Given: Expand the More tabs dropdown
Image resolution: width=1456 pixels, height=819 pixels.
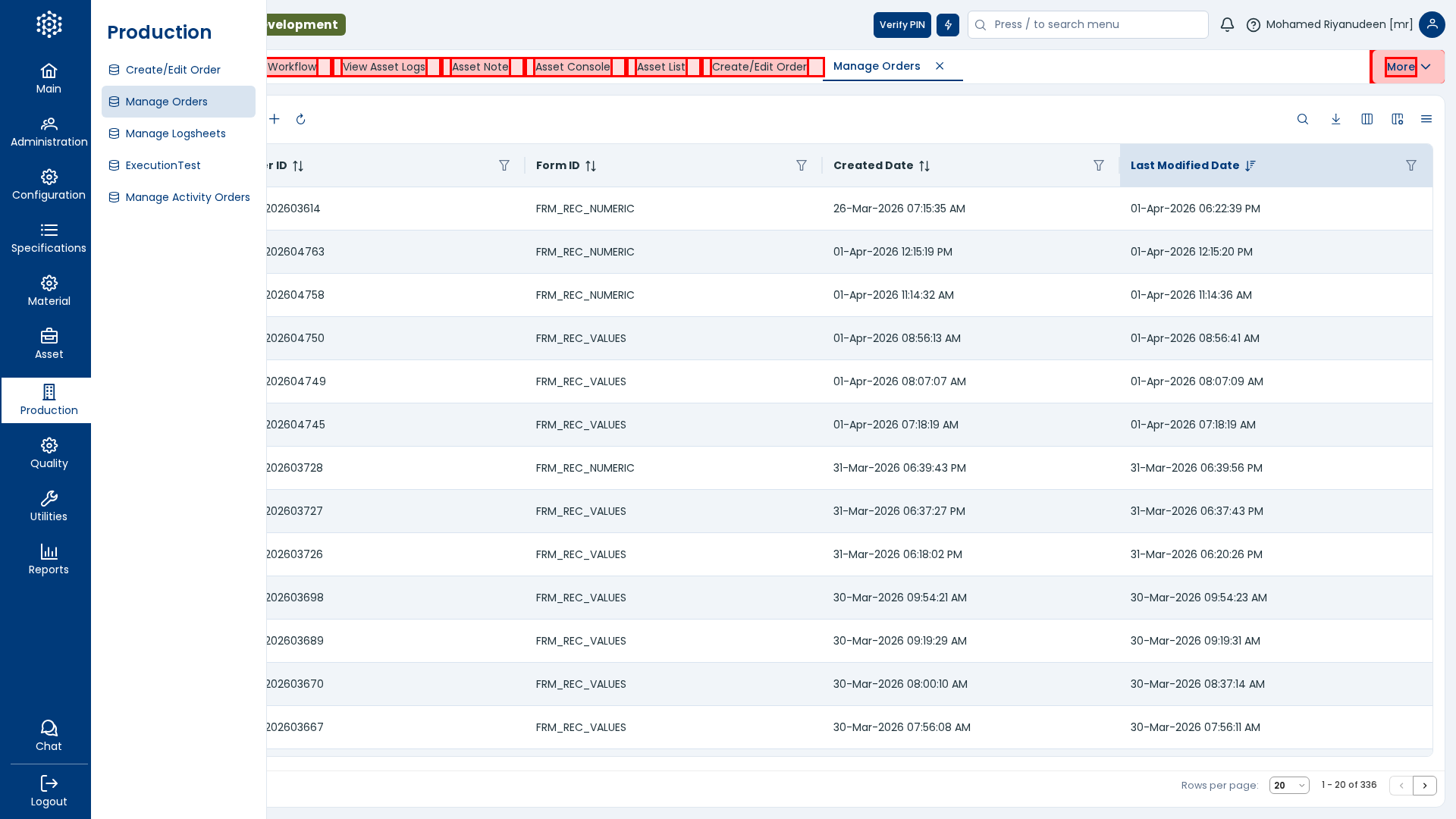Looking at the screenshot, I should pos(1408,67).
